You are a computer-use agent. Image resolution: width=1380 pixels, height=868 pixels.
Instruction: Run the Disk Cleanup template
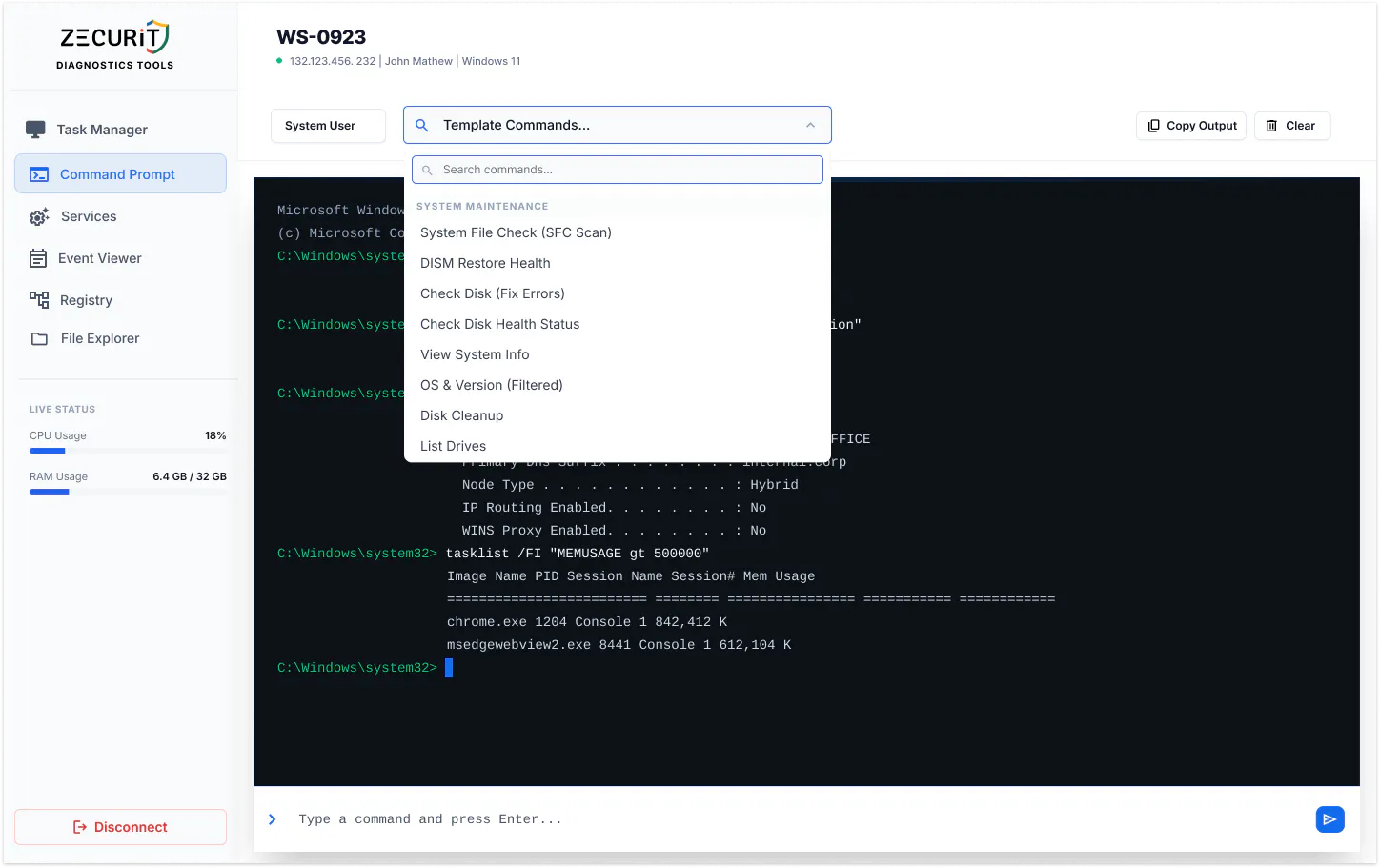618,415
